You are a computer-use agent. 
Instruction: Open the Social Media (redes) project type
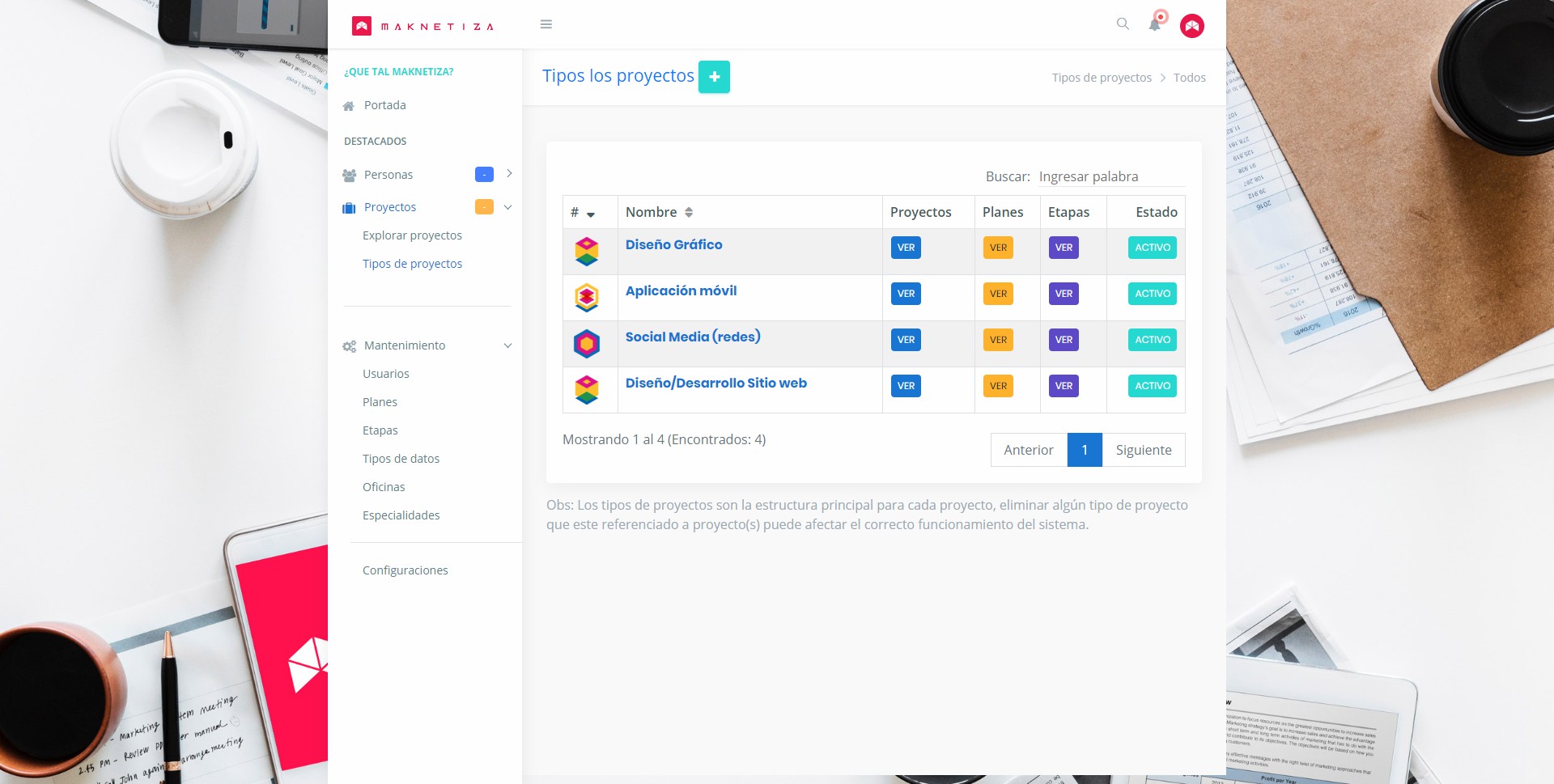693,337
